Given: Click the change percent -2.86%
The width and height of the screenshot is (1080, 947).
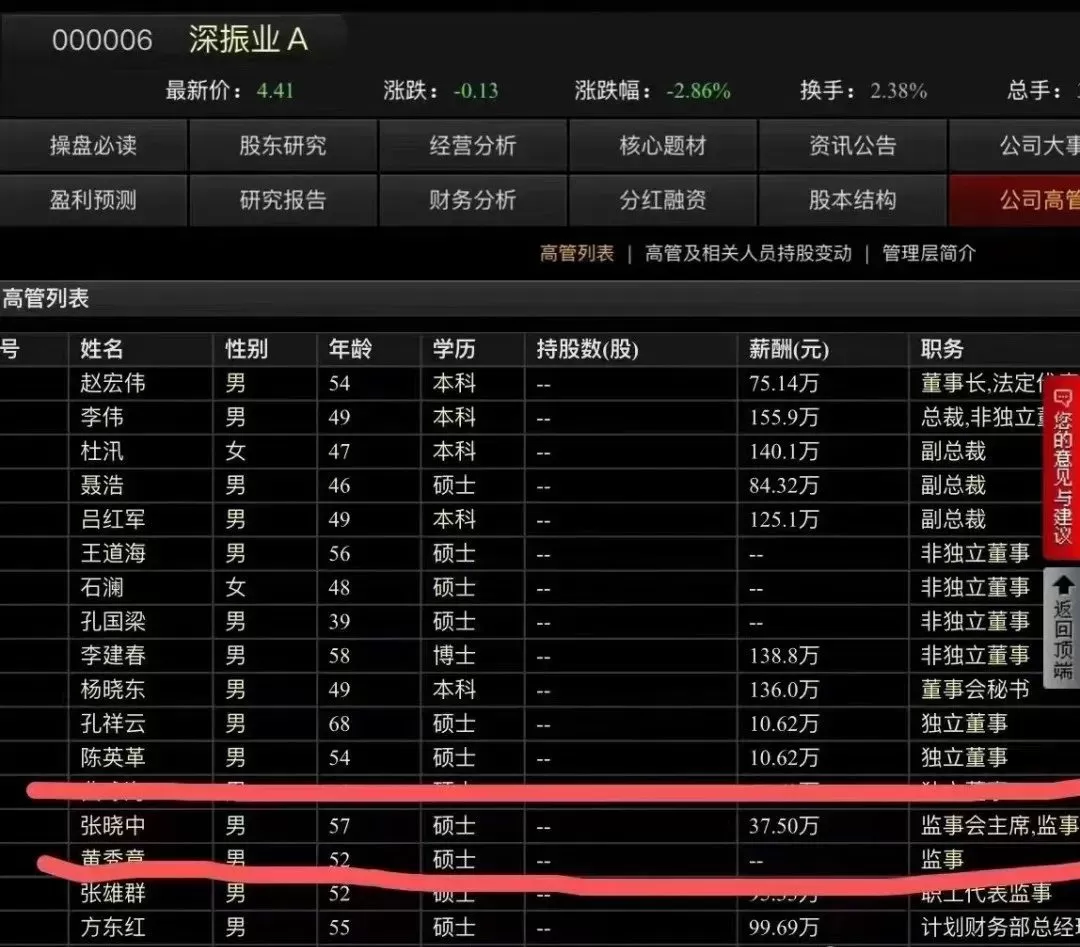Looking at the screenshot, I should click(x=698, y=90).
